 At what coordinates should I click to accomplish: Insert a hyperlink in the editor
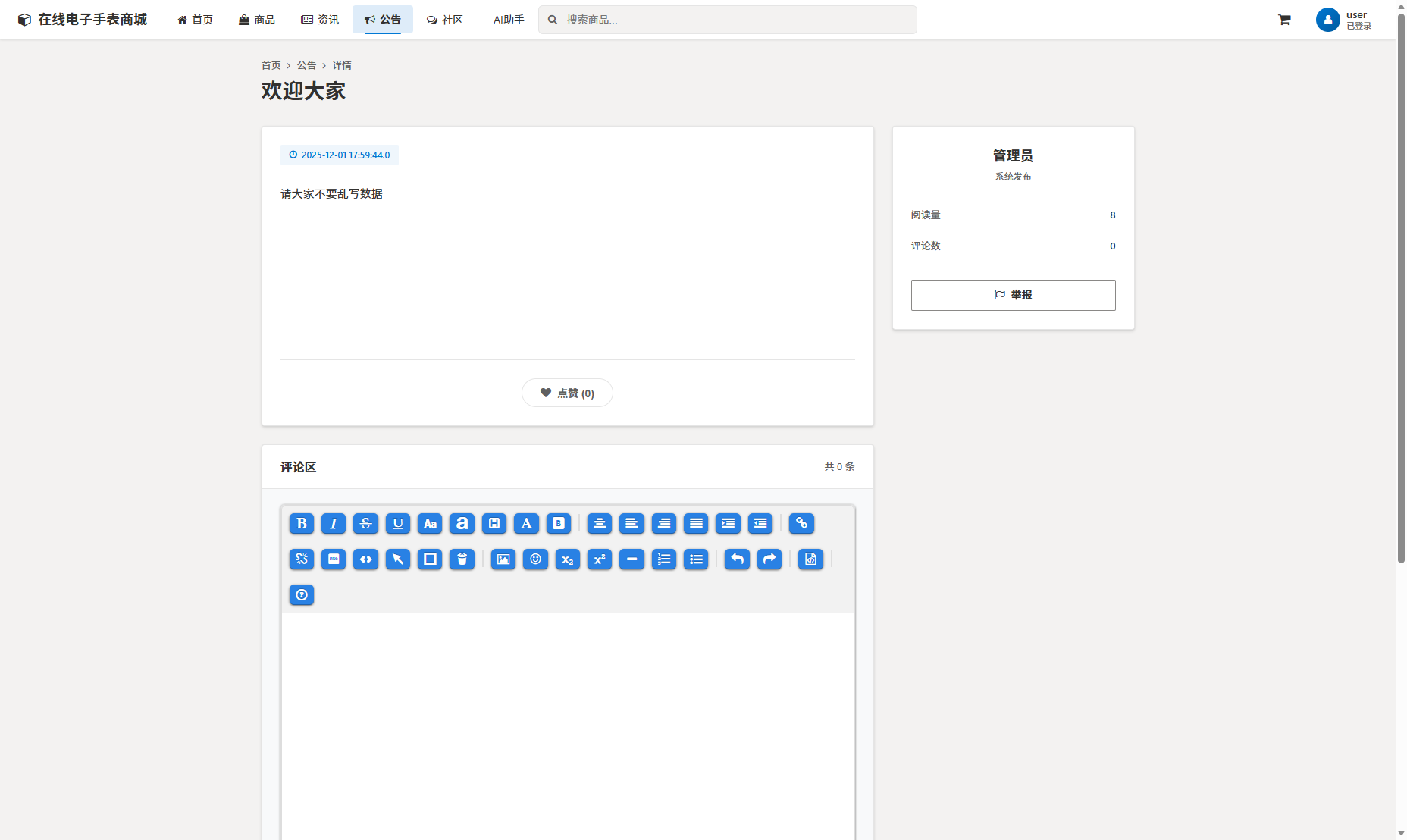(801, 523)
